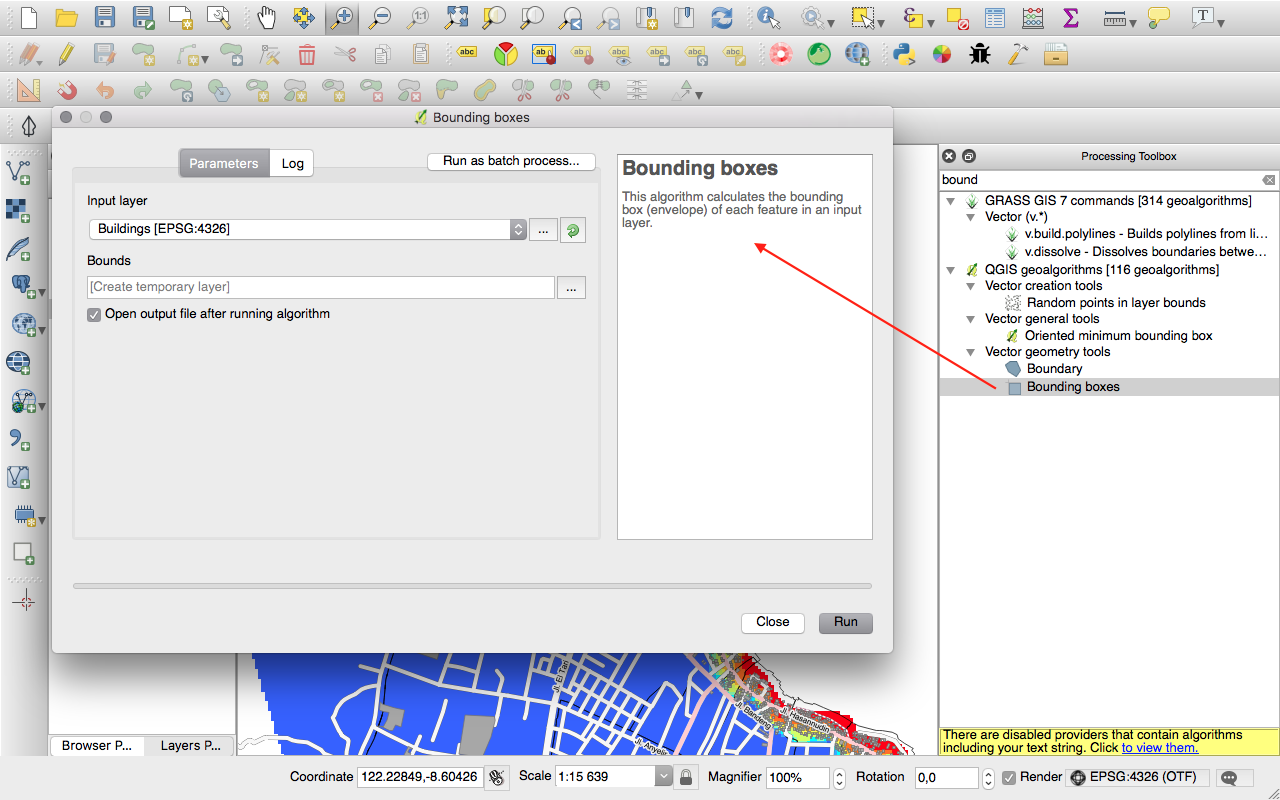Image resolution: width=1280 pixels, height=800 pixels.
Task: Click Add Delimited Text Layer comma icon
Action: coord(19,439)
